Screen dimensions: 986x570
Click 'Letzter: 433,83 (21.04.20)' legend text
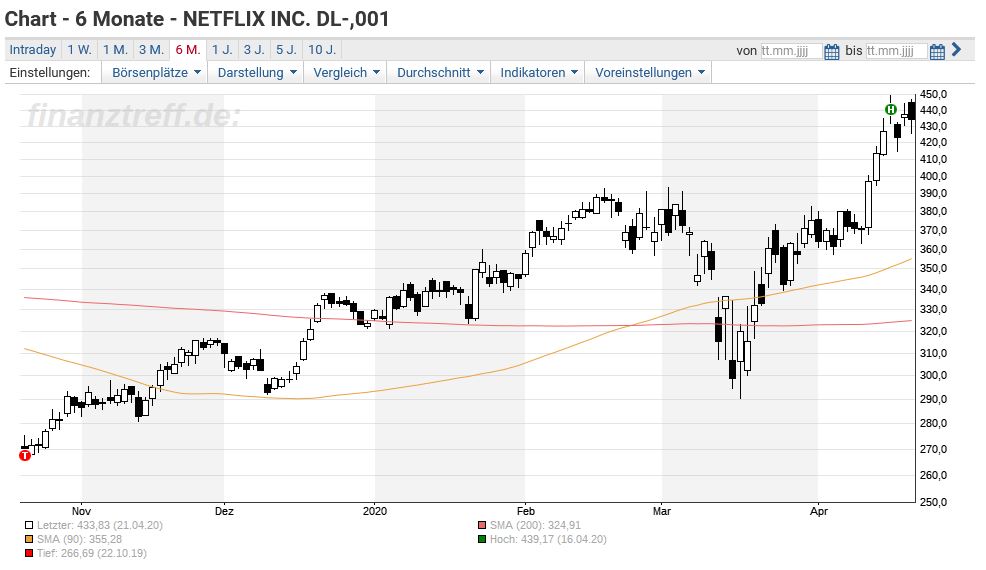pos(99,525)
